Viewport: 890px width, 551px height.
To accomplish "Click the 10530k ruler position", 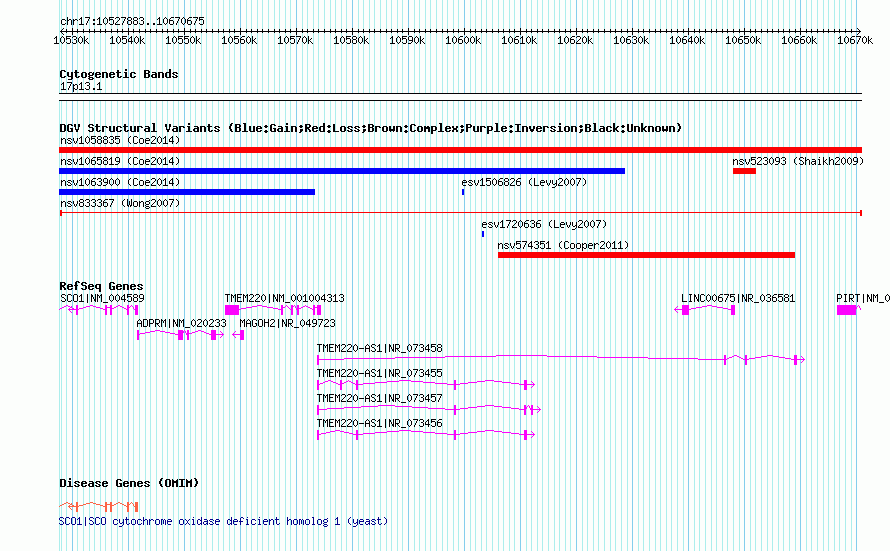I will 71,40.
